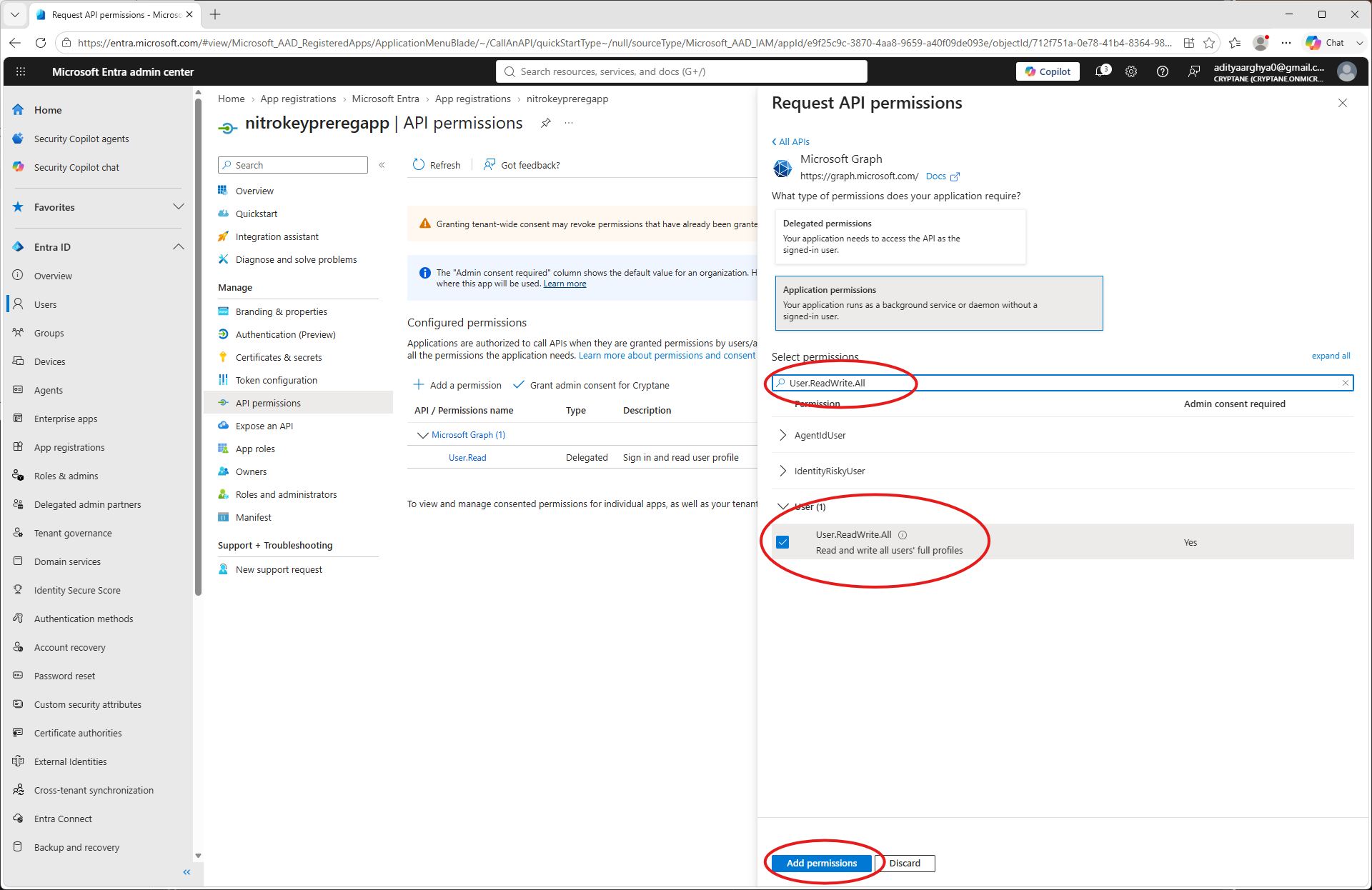1372x890 pixels.
Task: Select Delegated permissions option
Action: [x=900, y=236]
